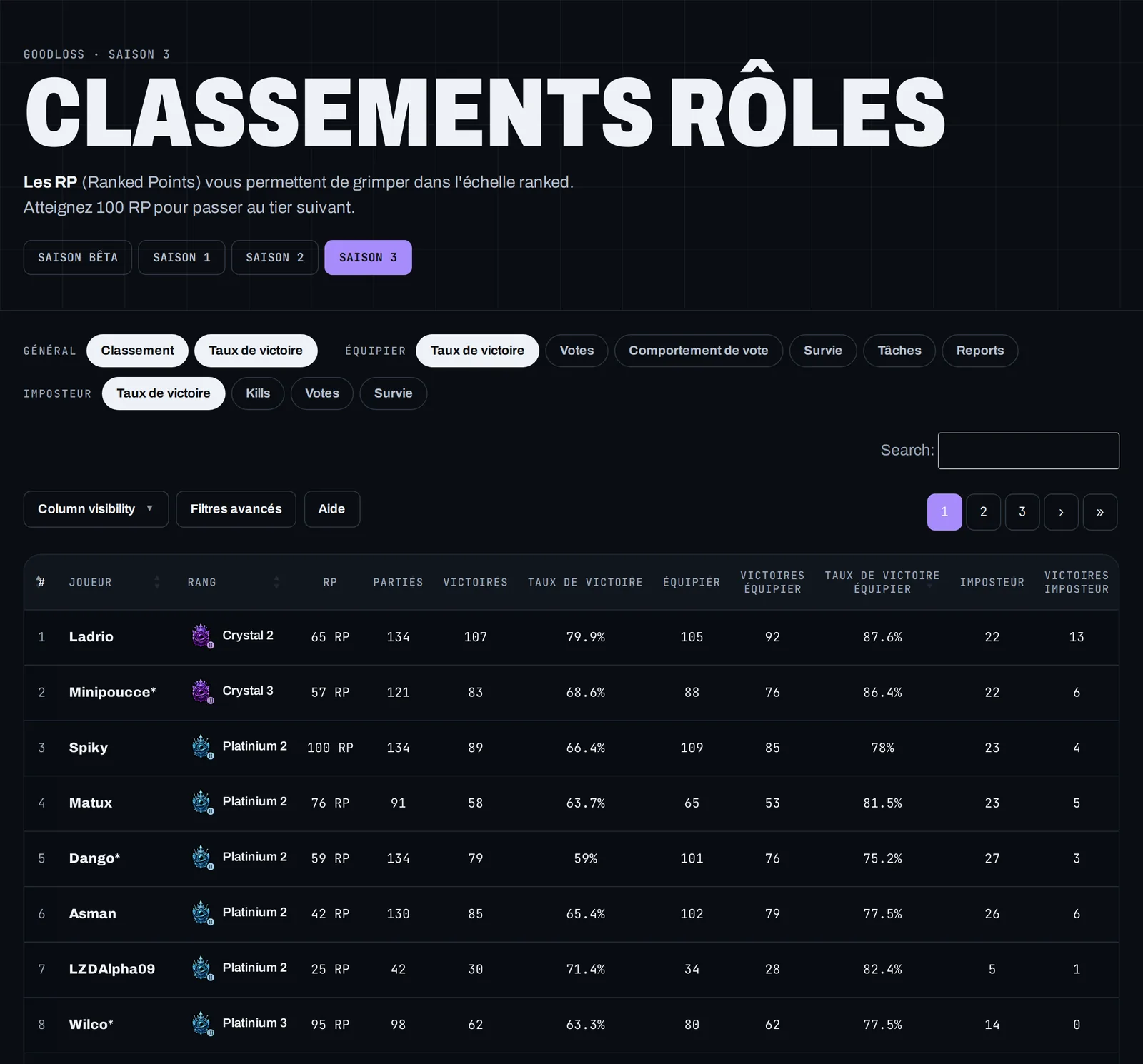Viewport: 1143px width, 1064px height.
Task: Enable the Équipier Survie columns
Action: click(x=823, y=351)
